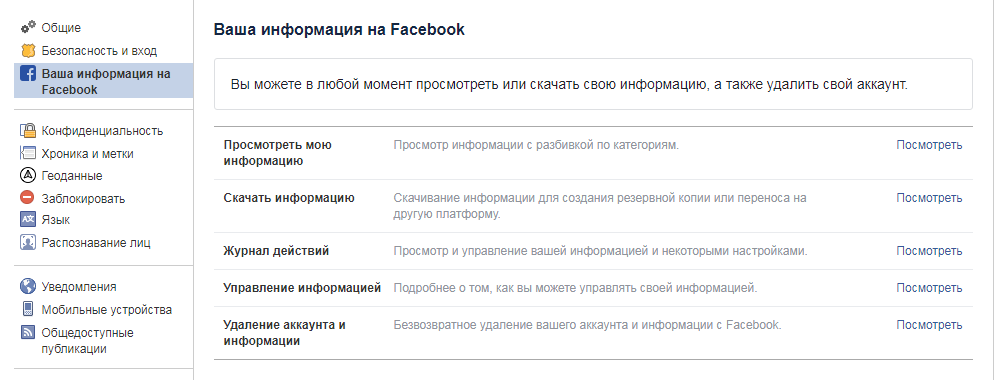Viewport: 1003px width, 380px height.
Task: Click the phone icon for Мобильные устройства
Action: 28,309
